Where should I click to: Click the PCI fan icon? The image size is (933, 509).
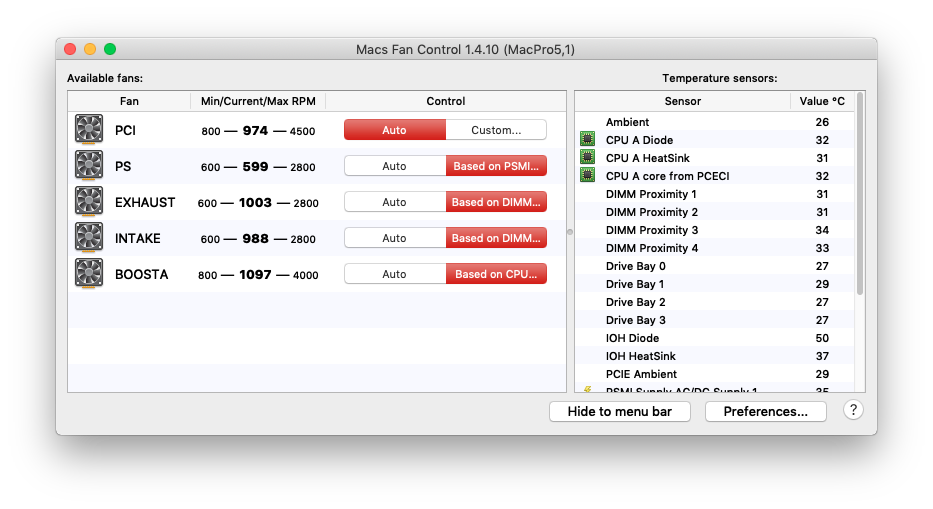(x=89, y=129)
